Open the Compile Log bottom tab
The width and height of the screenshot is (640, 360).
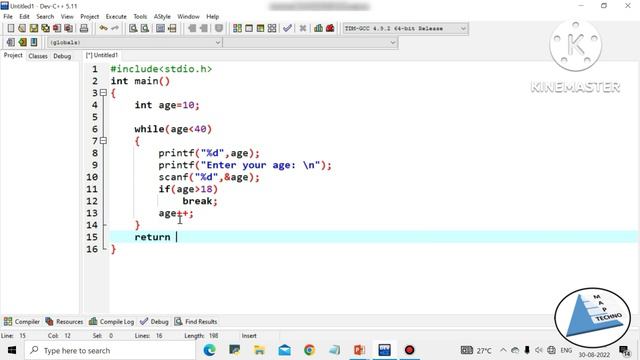tap(111, 322)
